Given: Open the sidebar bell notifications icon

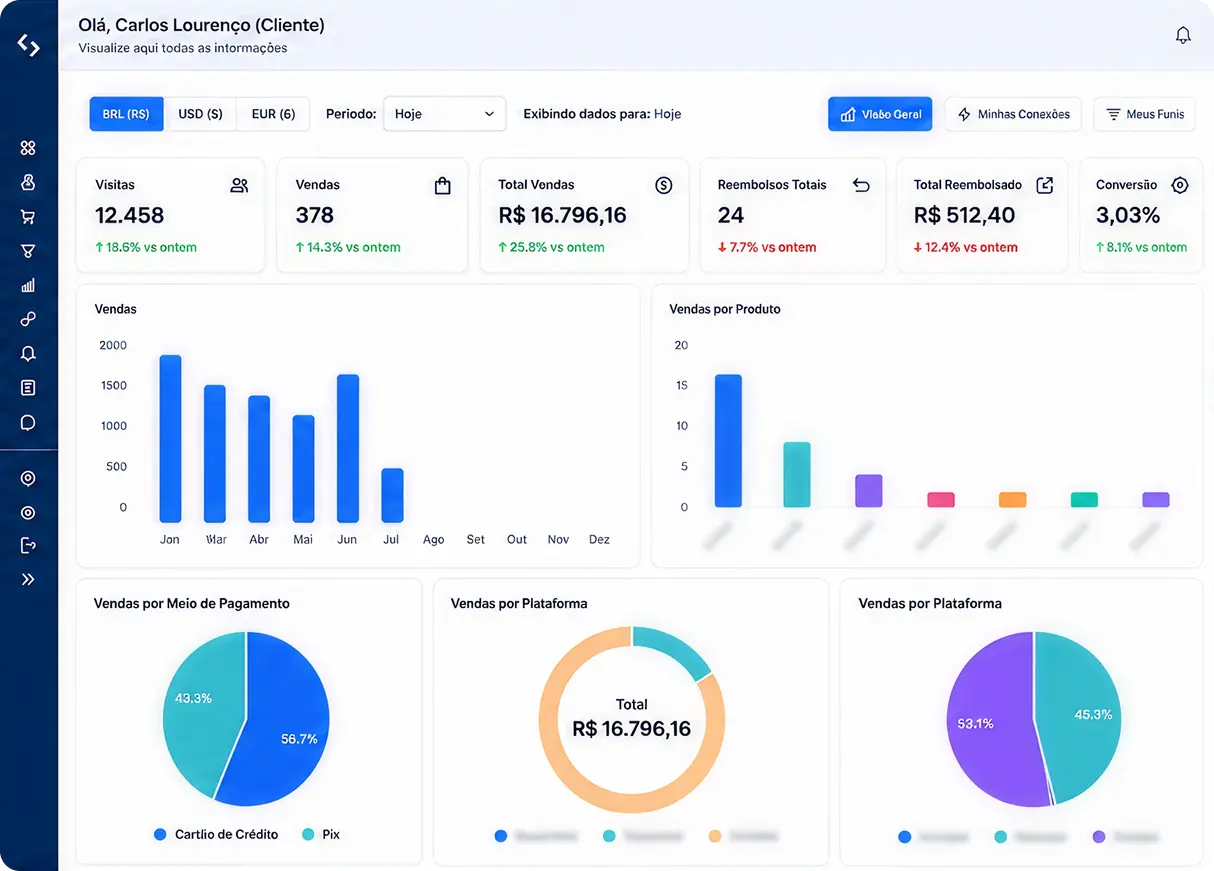Looking at the screenshot, I should point(28,353).
